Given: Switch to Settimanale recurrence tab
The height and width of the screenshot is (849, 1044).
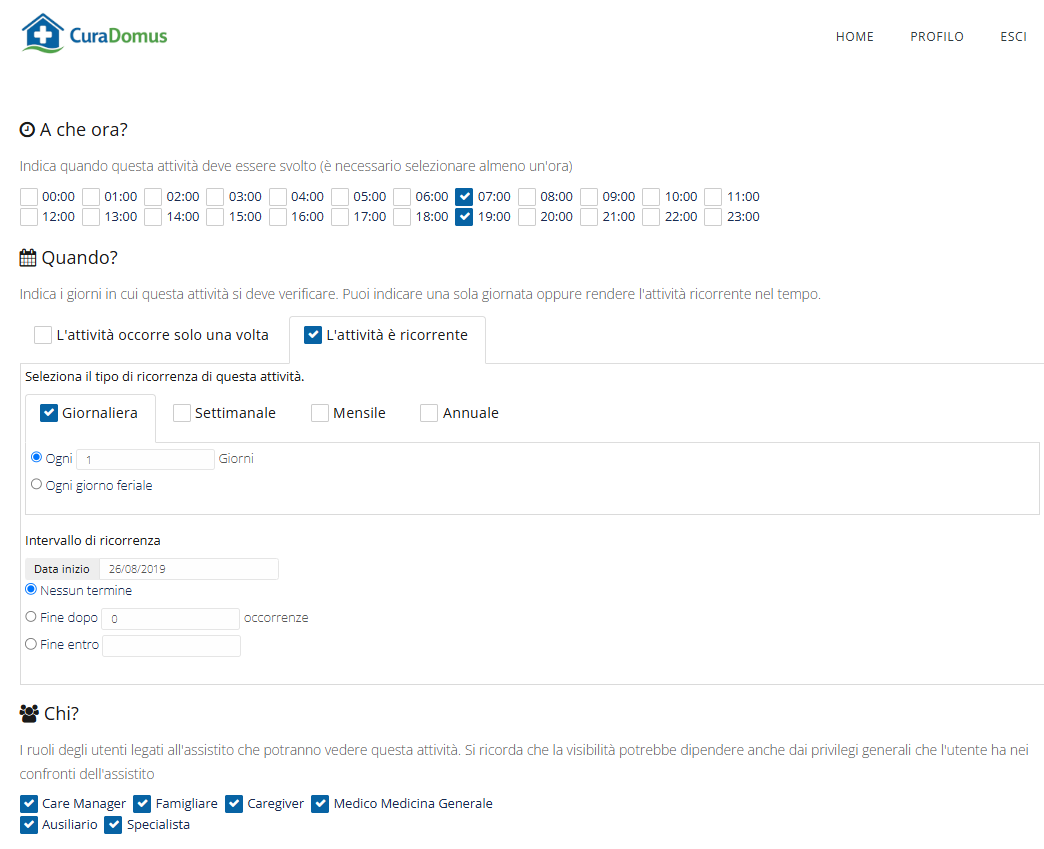Looking at the screenshot, I should pos(224,413).
